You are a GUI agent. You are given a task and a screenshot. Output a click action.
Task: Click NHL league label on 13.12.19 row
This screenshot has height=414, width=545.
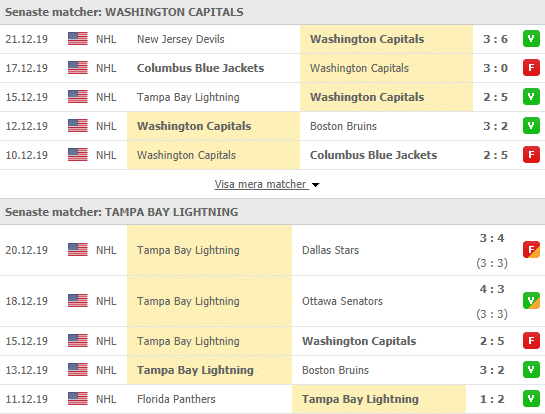[x=106, y=370]
